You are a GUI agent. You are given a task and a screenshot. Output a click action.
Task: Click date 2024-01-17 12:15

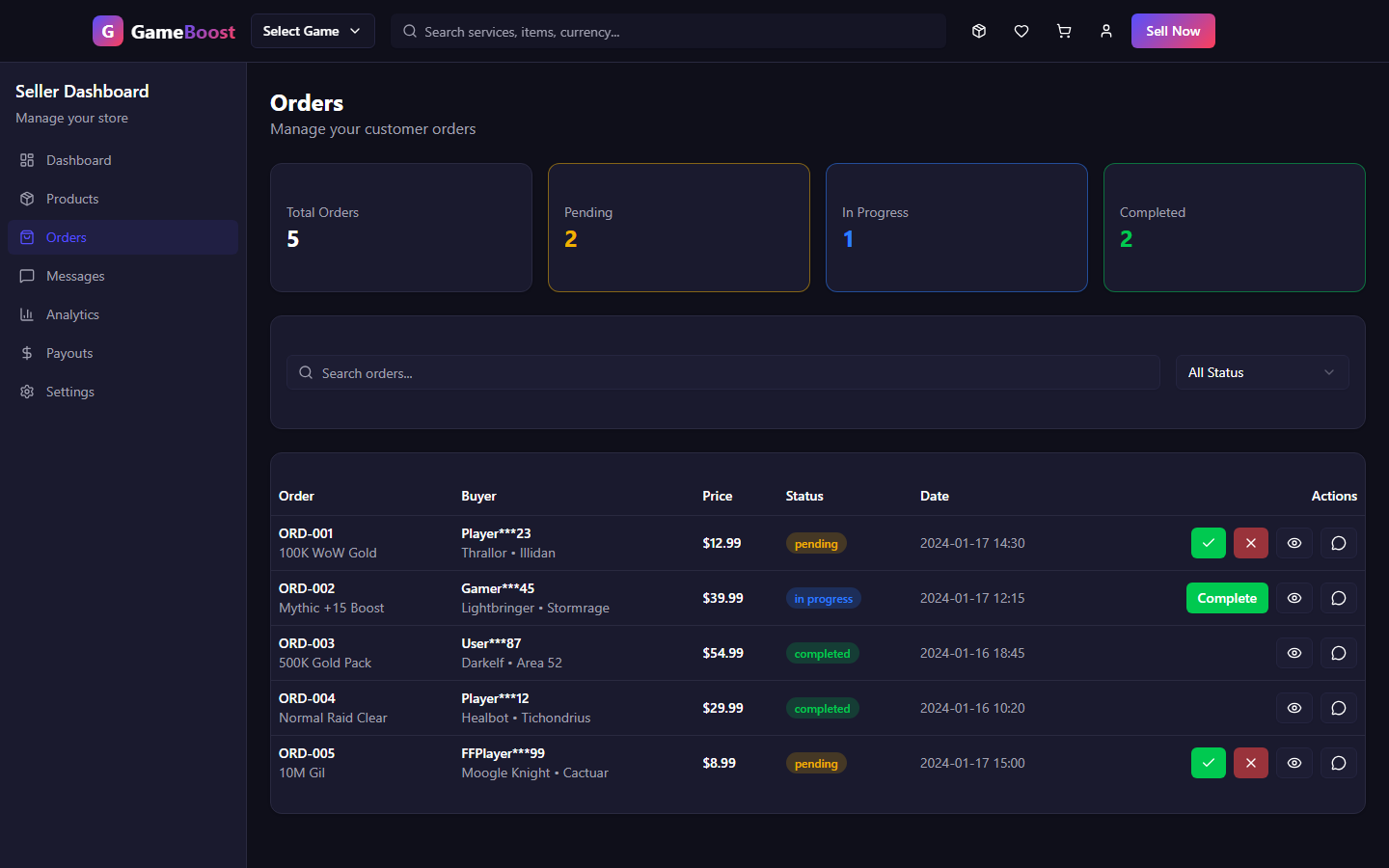(x=972, y=598)
